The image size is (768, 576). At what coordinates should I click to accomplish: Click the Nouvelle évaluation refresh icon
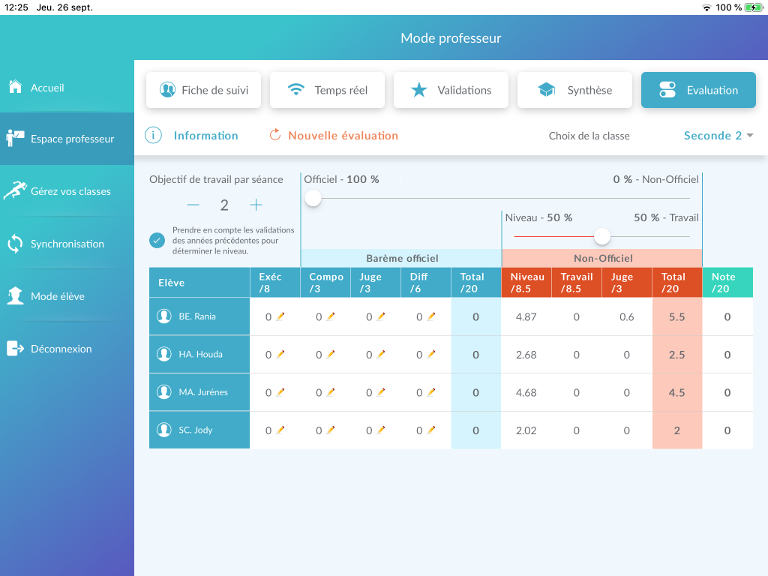[x=275, y=135]
